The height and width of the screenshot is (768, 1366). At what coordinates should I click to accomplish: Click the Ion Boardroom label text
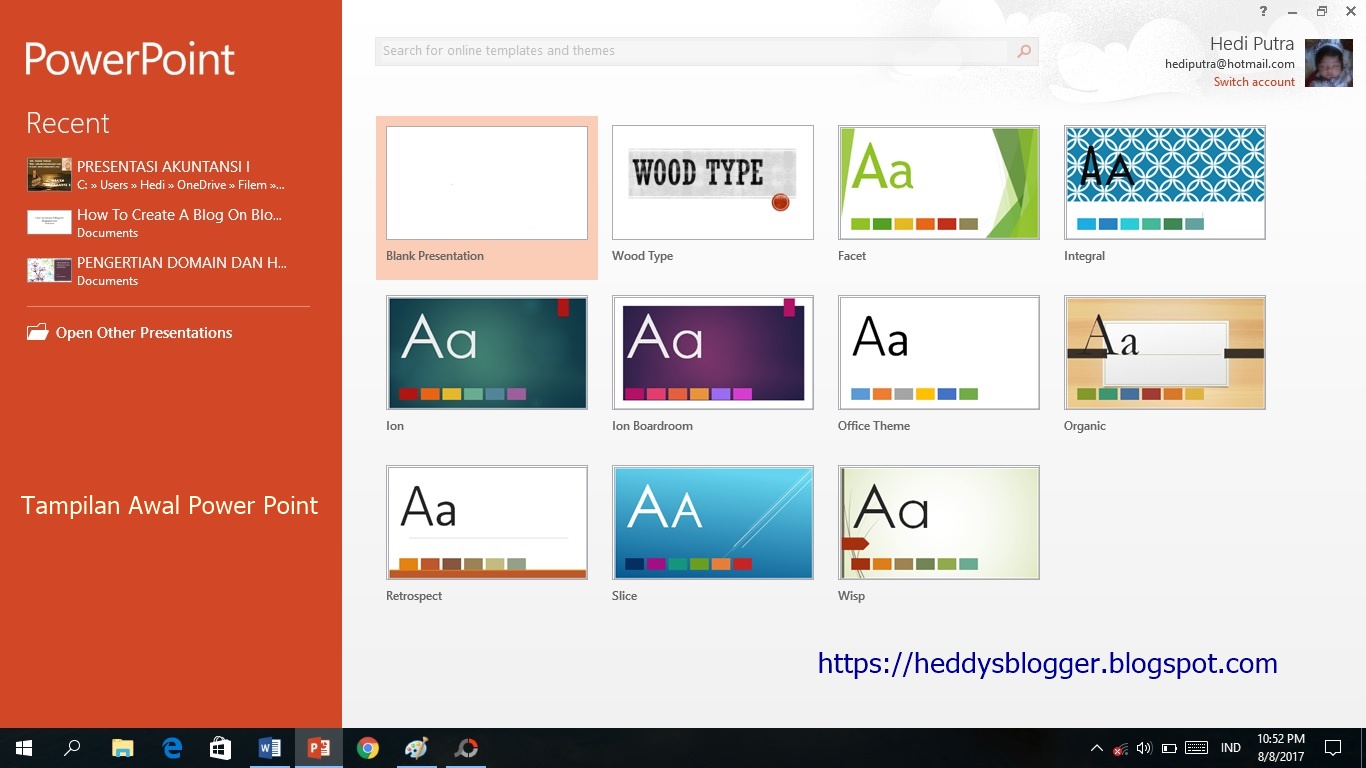point(652,426)
